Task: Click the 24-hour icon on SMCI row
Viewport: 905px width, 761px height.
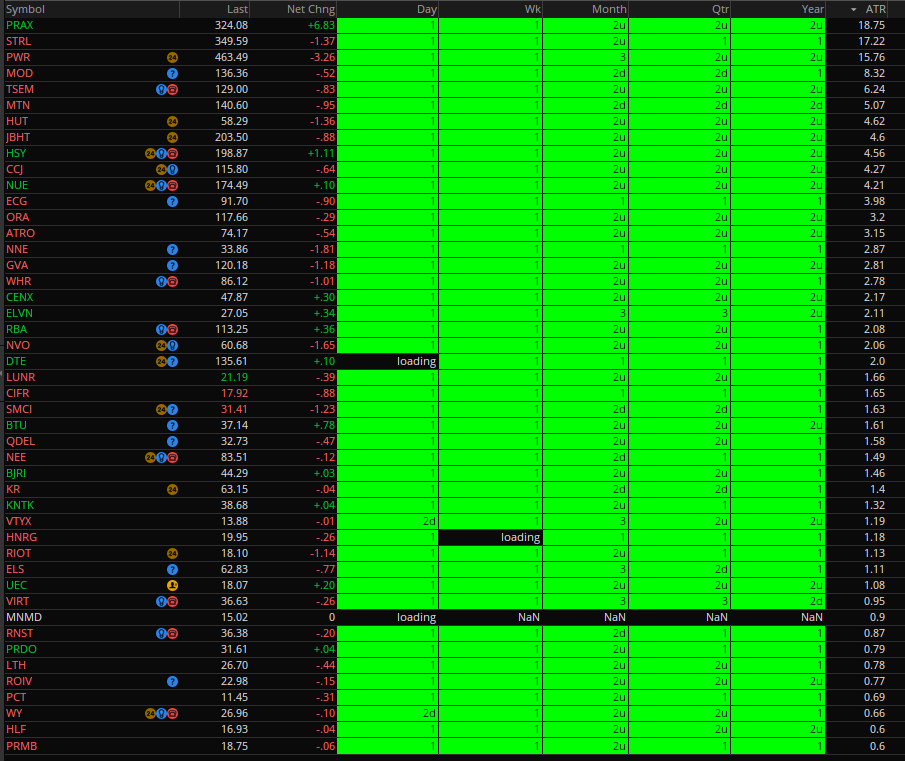Action: click(x=162, y=410)
